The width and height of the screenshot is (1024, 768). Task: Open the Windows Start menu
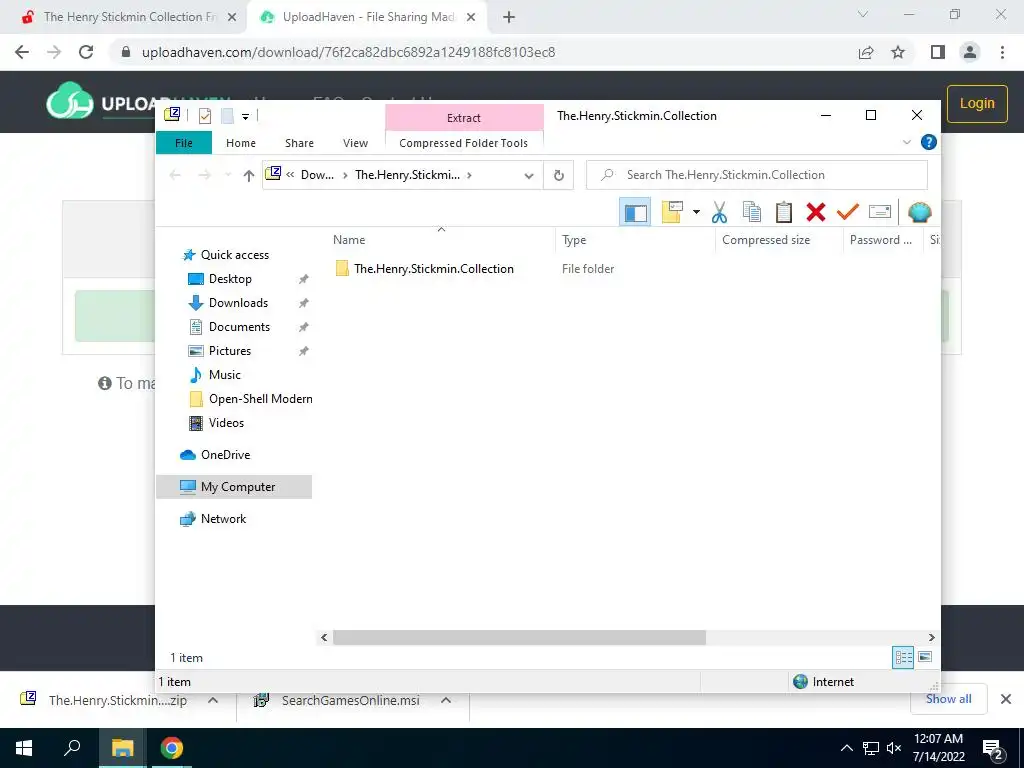tap(24, 748)
